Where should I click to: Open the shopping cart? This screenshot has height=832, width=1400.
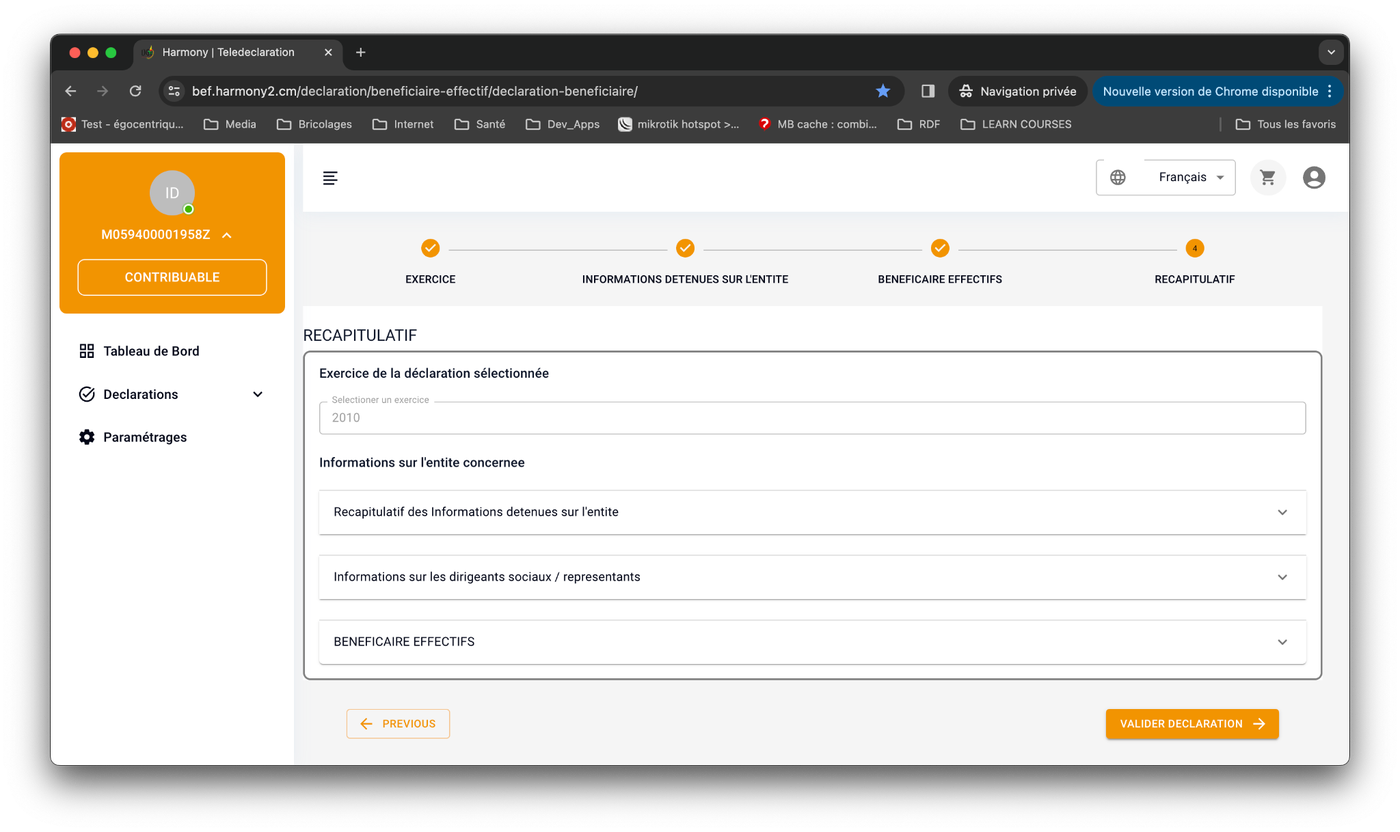click(1268, 178)
